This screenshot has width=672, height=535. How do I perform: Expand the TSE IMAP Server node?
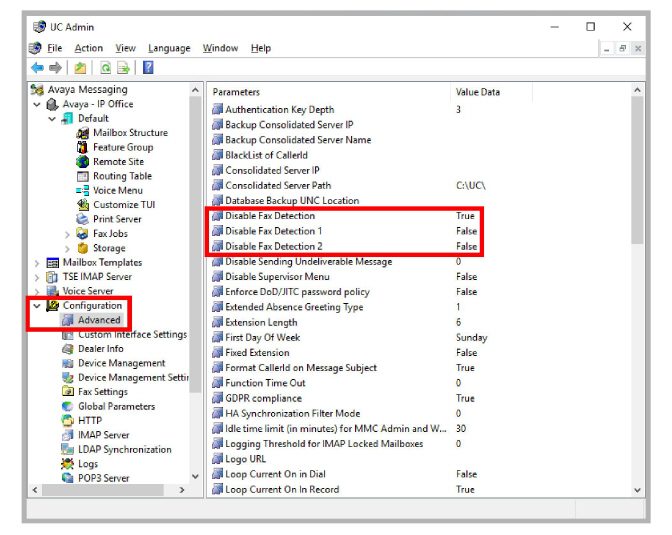37,277
